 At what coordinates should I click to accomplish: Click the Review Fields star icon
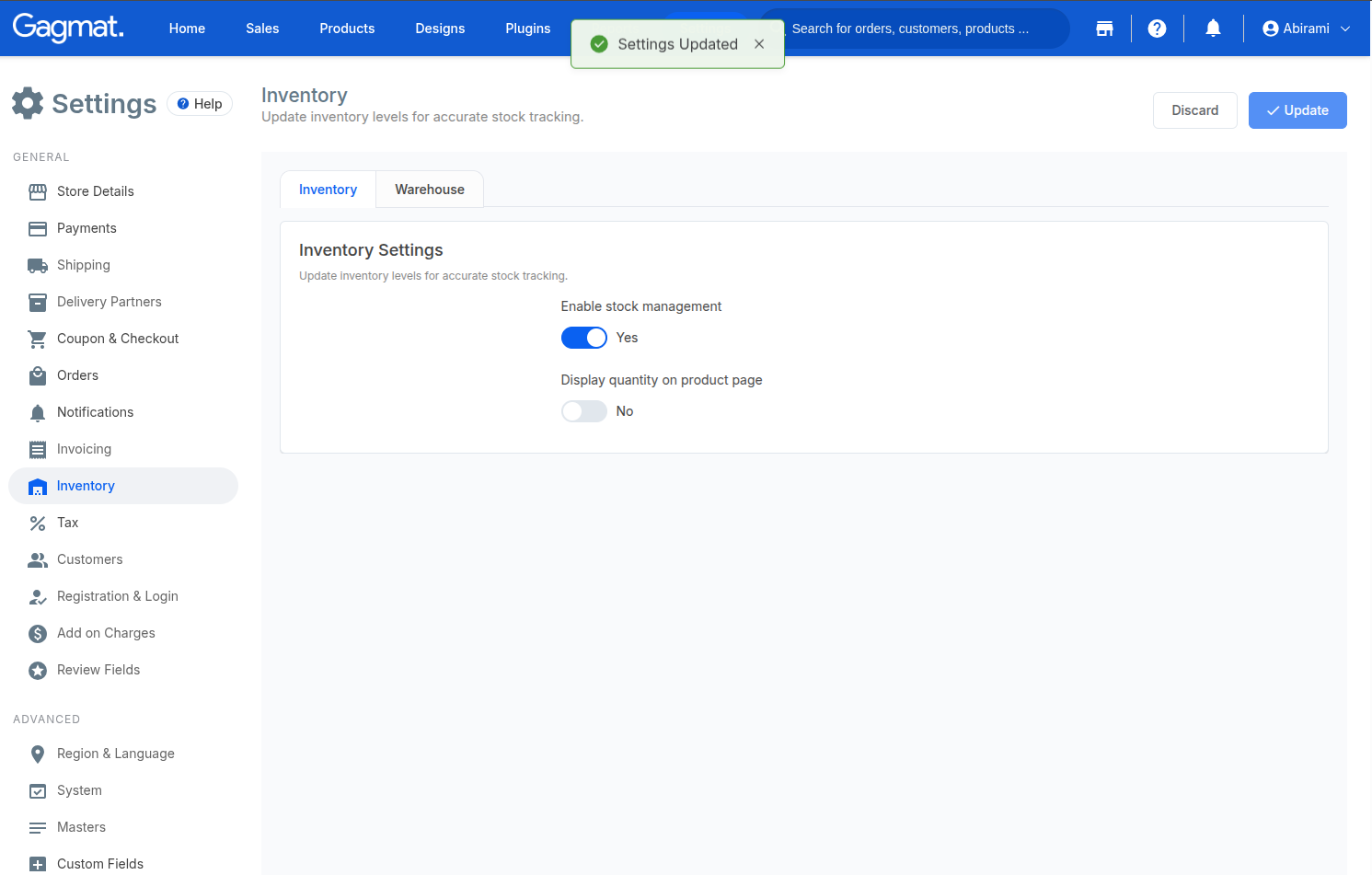[38, 670]
